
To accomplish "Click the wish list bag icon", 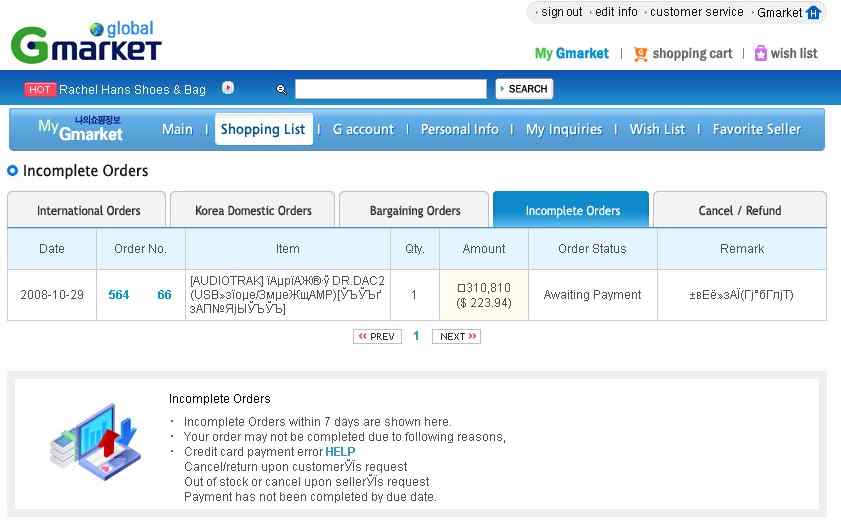I will (761, 53).
